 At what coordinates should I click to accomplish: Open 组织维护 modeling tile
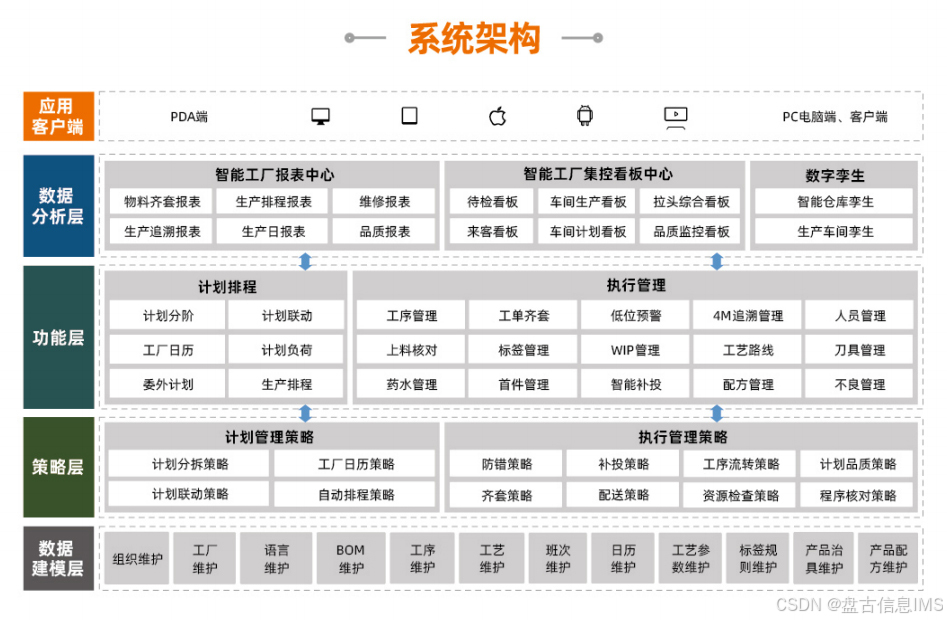coord(137,558)
